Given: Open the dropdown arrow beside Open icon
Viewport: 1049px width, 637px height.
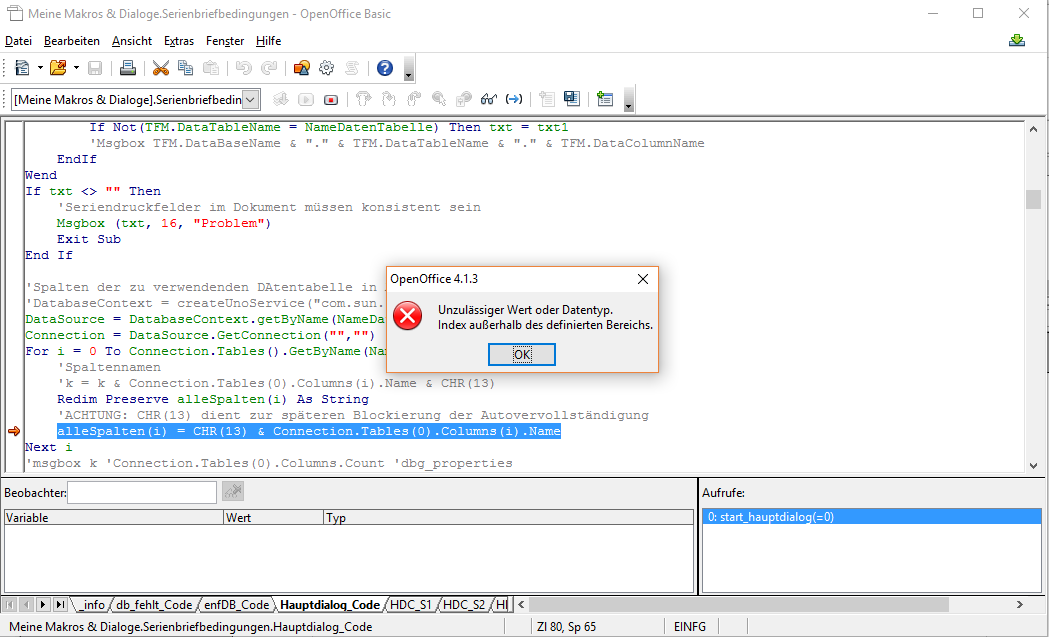Looking at the screenshot, I should [76, 68].
